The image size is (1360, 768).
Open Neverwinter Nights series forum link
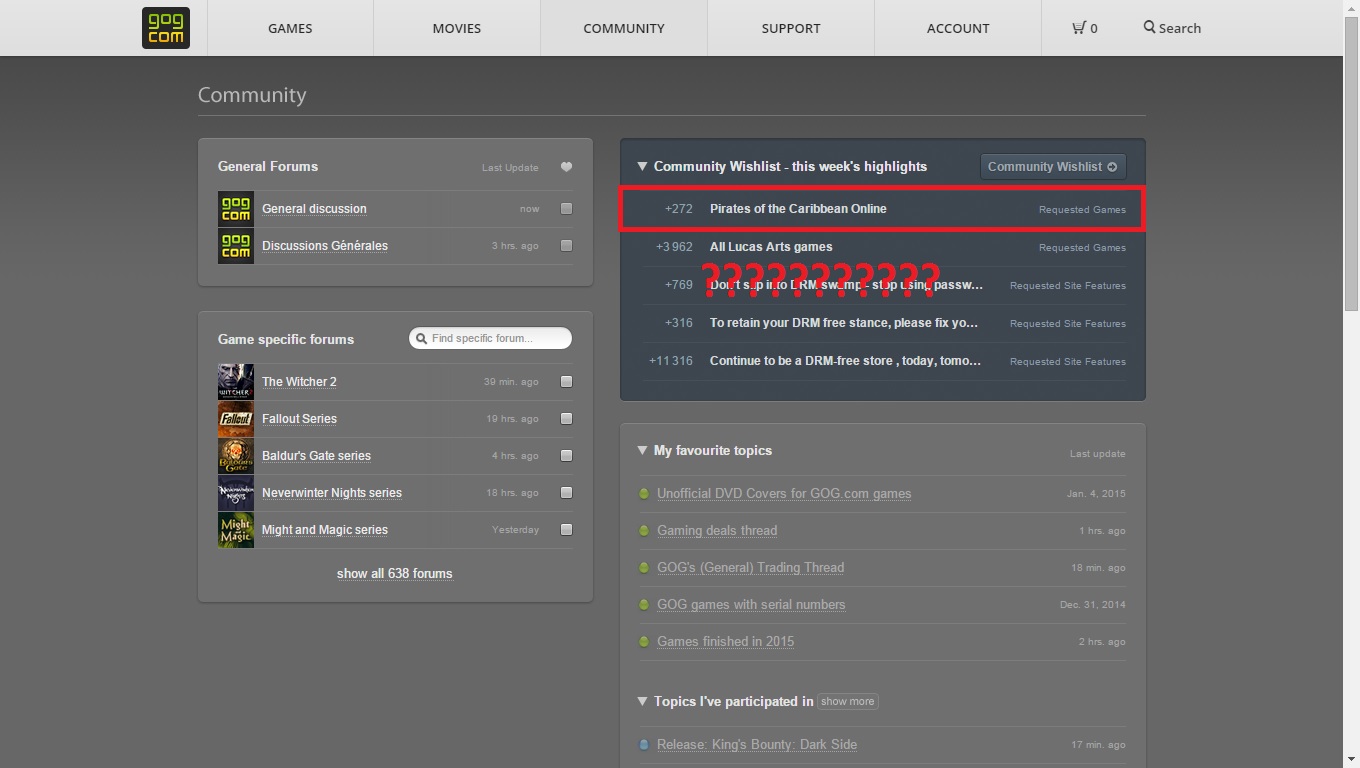coord(332,493)
